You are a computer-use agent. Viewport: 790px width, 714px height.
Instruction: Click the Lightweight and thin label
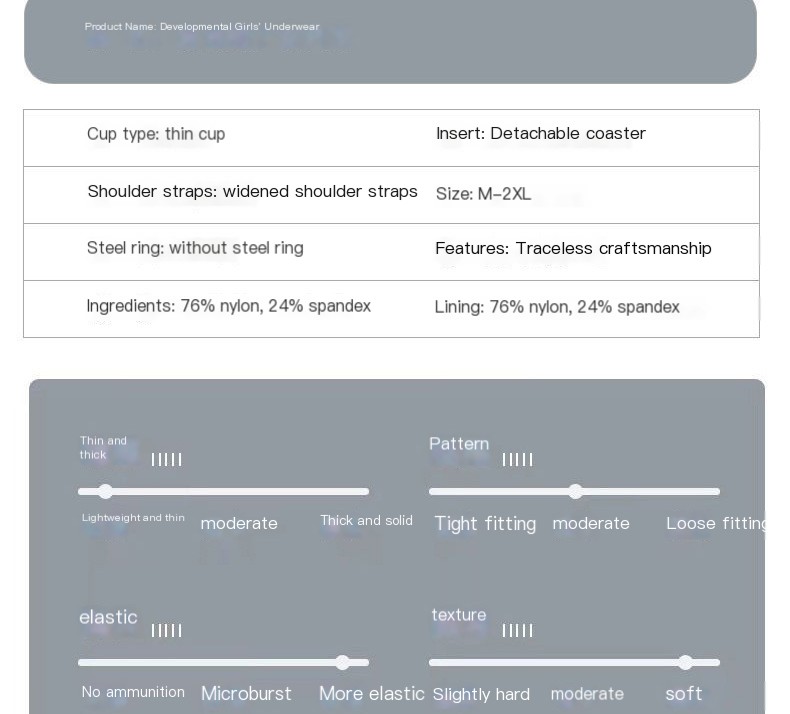pos(133,517)
